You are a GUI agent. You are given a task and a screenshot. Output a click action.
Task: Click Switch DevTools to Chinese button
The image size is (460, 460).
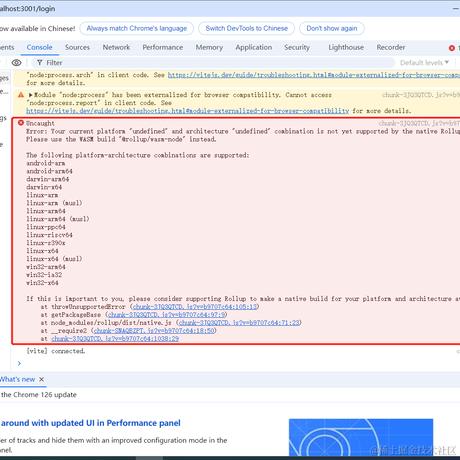[x=247, y=28]
